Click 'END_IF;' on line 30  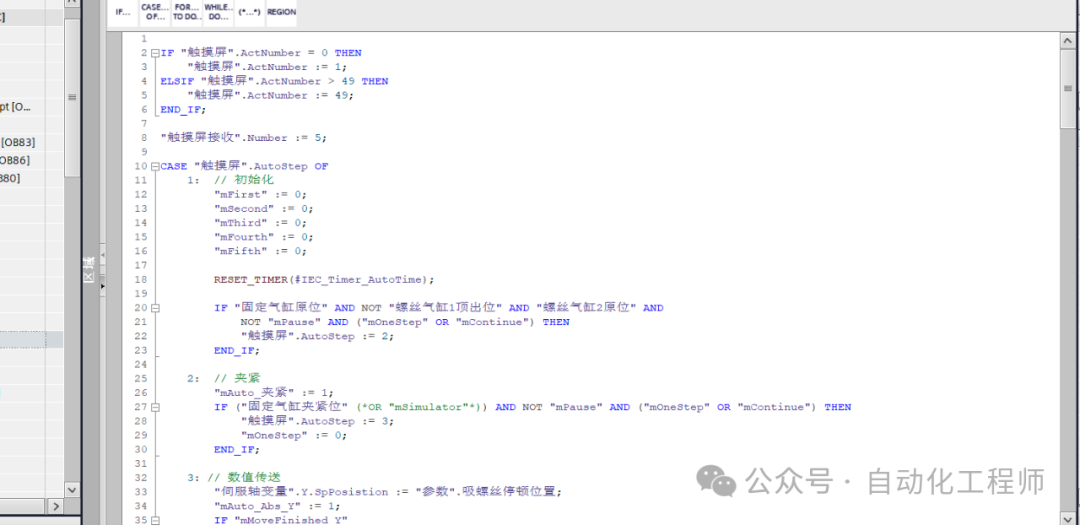click(x=237, y=450)
